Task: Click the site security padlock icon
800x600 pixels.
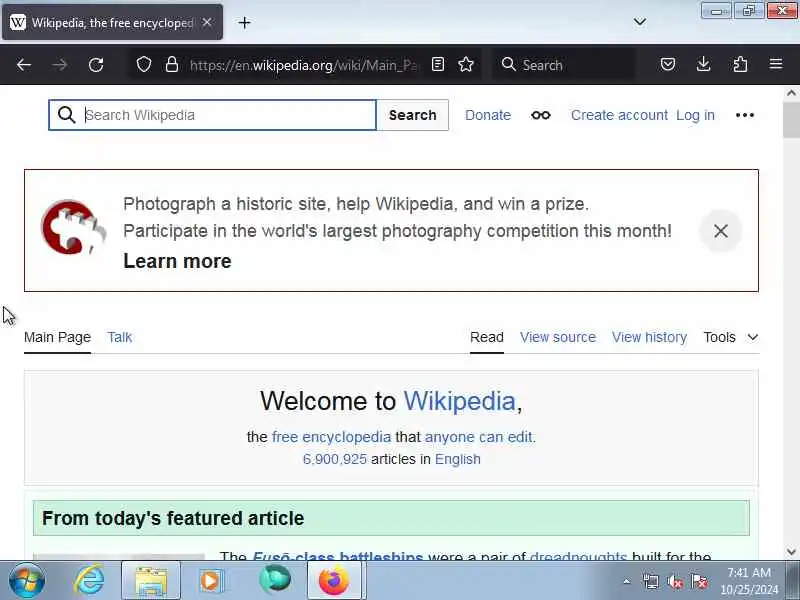Action: pyautogui.click(x=172, y=64)
